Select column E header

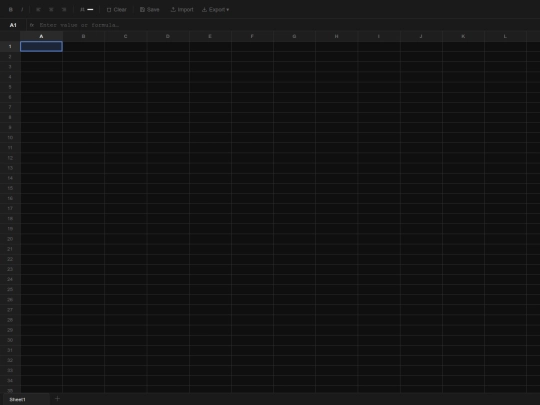[210, 36]
